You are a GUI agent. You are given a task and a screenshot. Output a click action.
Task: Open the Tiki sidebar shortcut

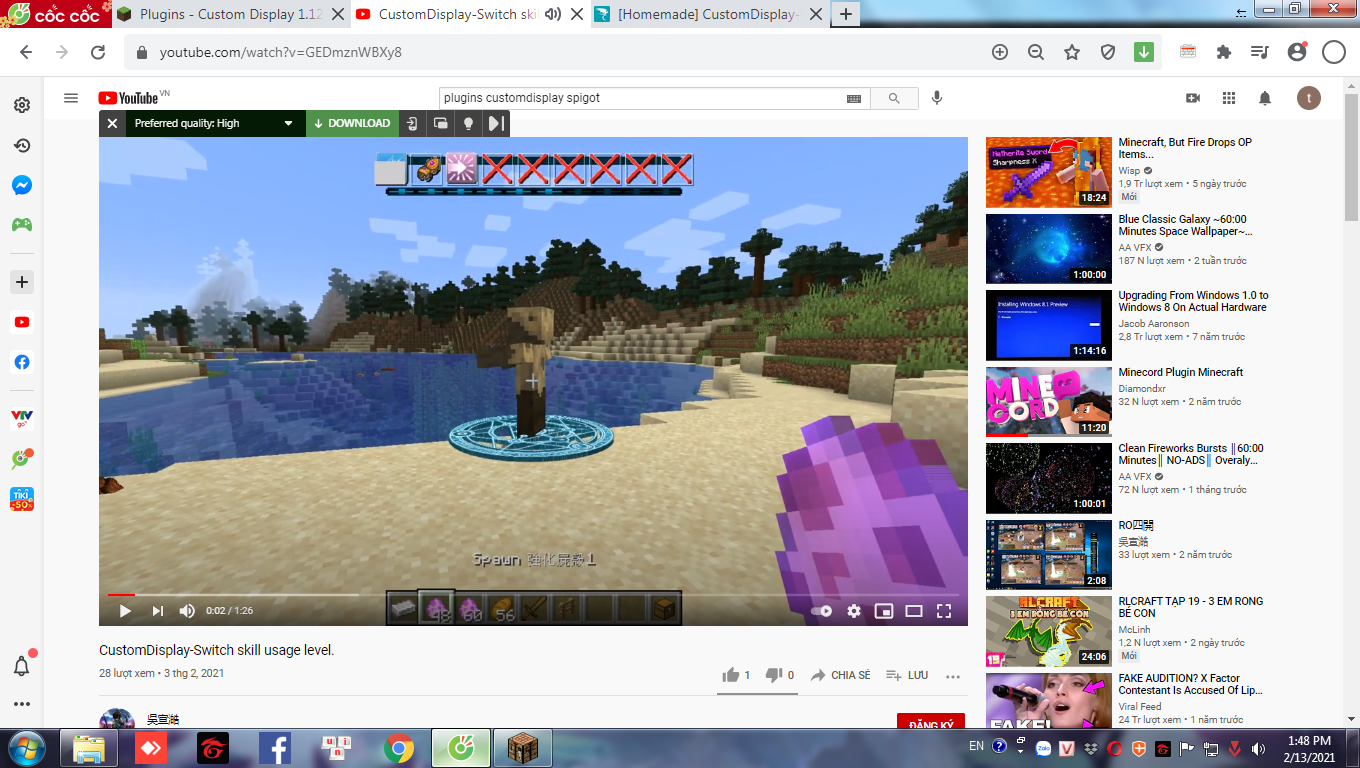22,498
